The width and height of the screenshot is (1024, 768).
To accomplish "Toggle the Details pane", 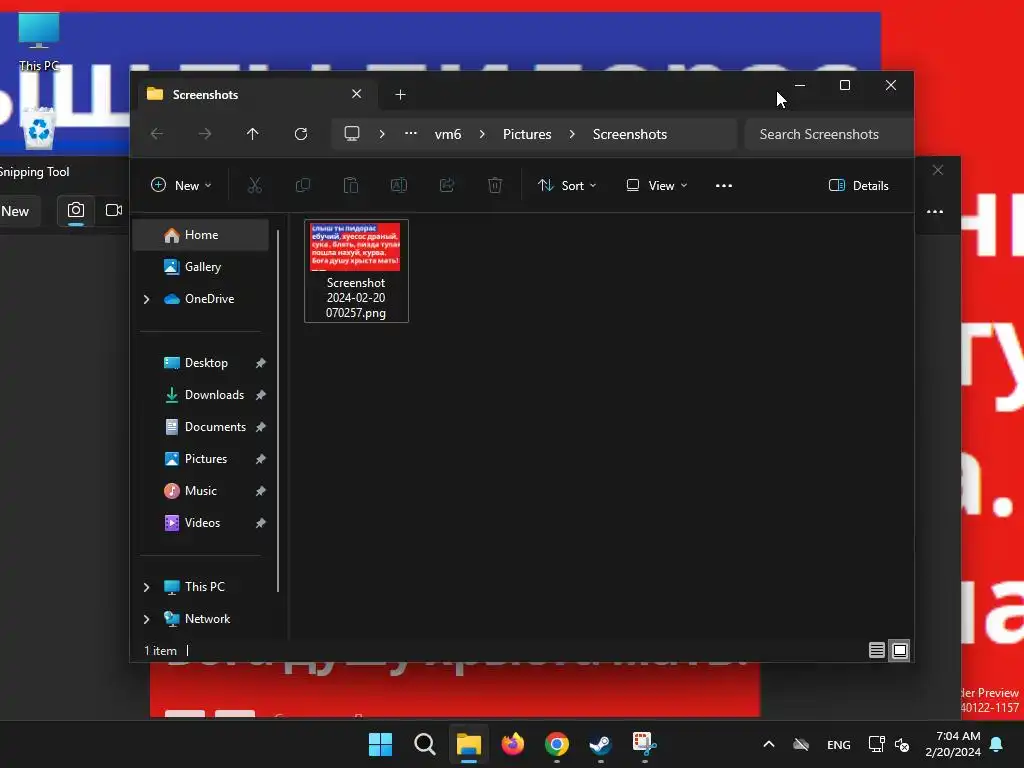I will point(859,185).
